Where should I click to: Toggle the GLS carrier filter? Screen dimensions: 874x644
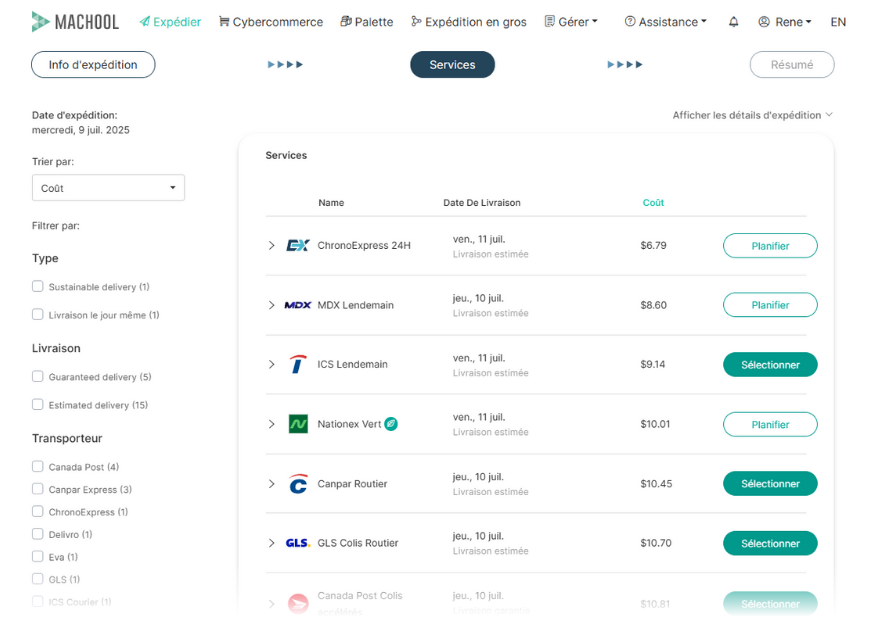tap(37, 579)
